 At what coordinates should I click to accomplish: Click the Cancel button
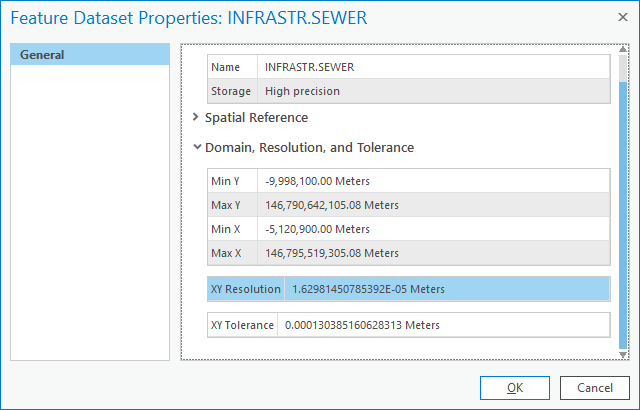coord(594,387)
